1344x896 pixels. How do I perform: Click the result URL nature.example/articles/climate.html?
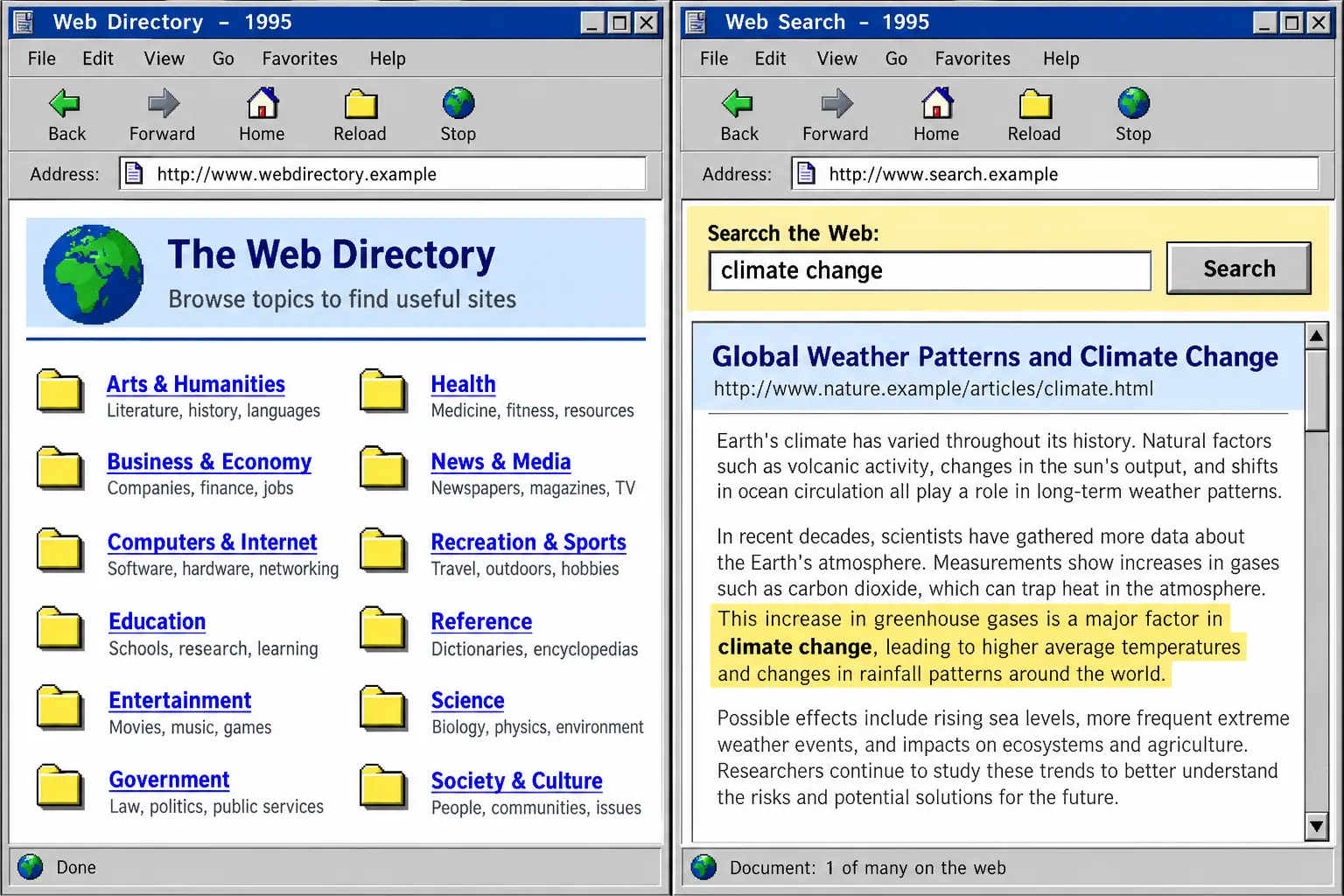click(934, 388)
